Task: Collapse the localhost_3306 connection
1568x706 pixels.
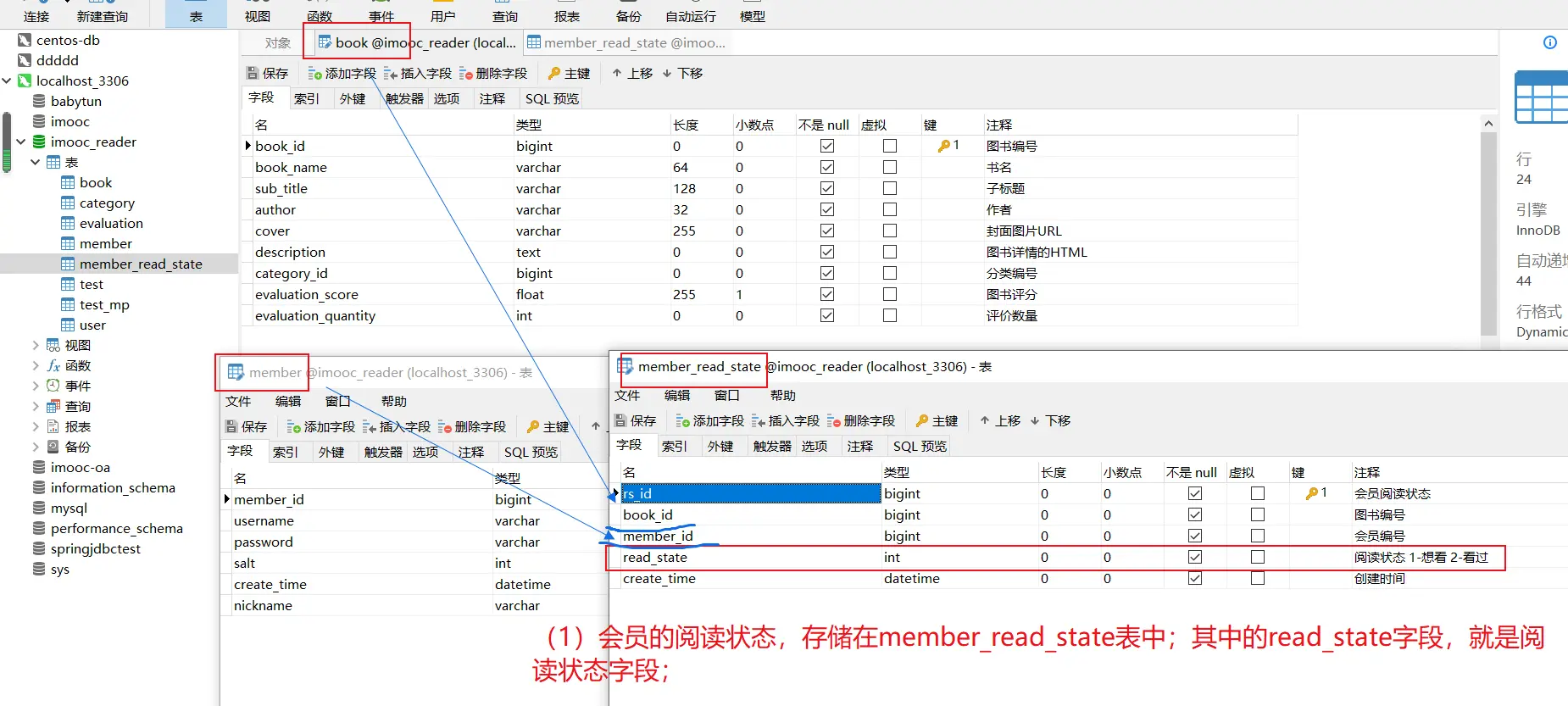Action: (7, 81)
